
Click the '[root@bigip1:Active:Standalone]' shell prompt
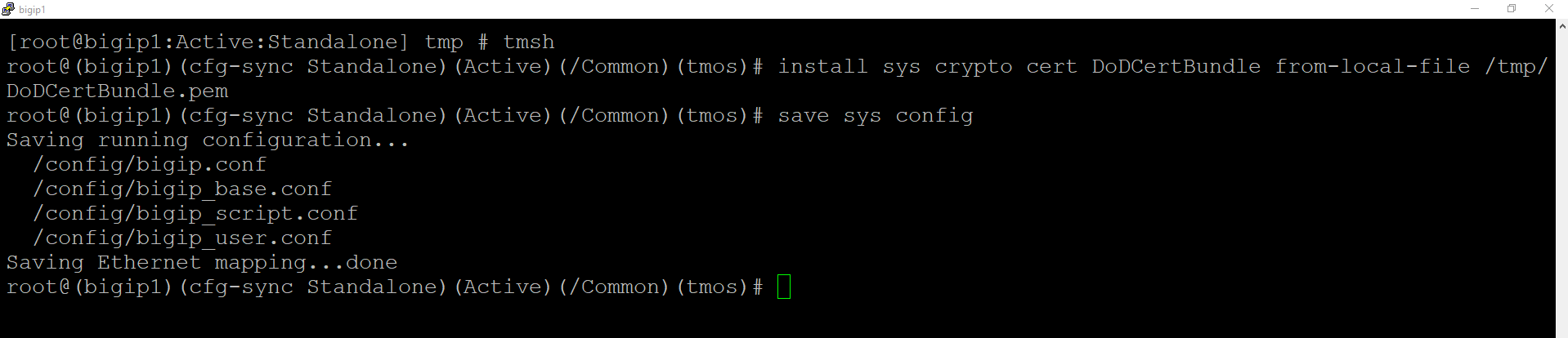(x=208, y=42)
